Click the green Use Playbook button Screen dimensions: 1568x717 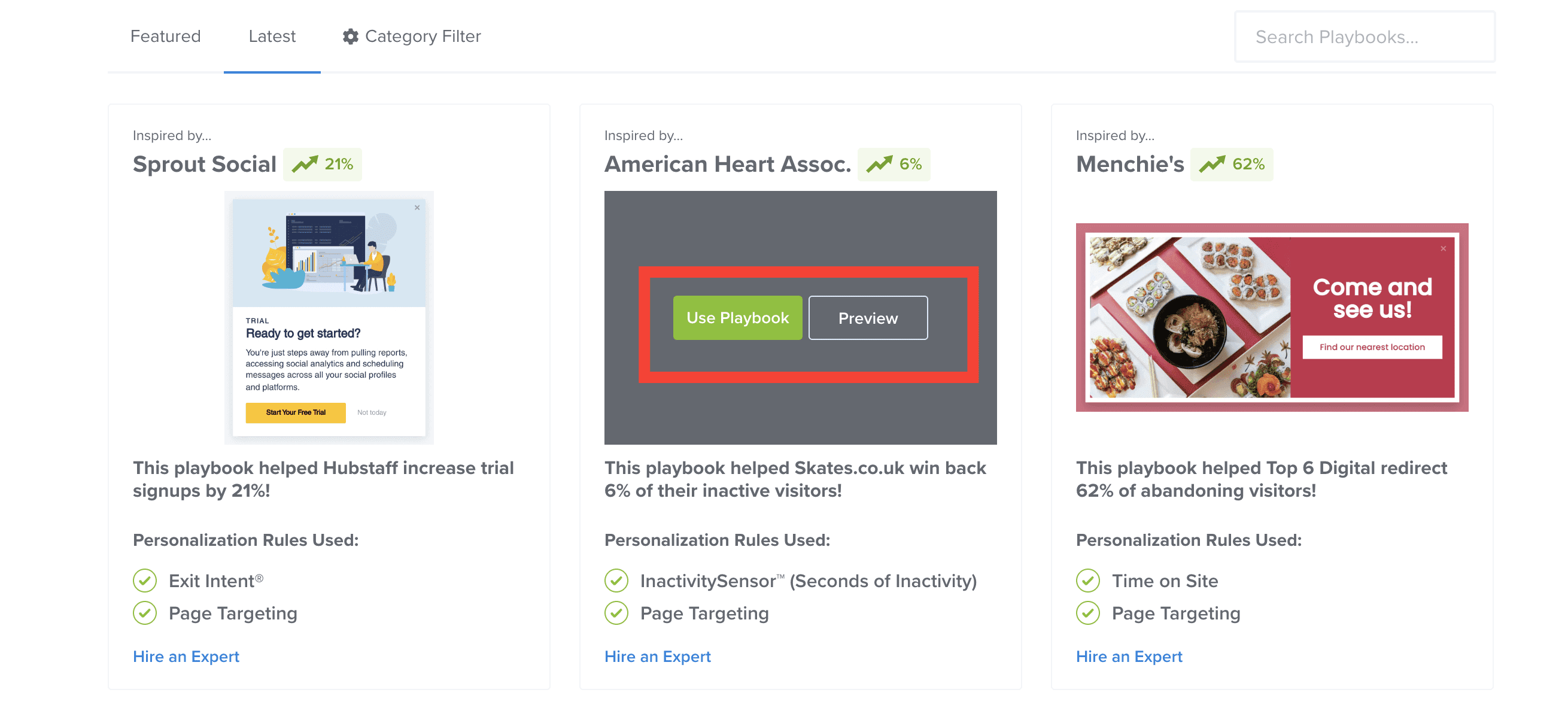(x=737, y=317)
